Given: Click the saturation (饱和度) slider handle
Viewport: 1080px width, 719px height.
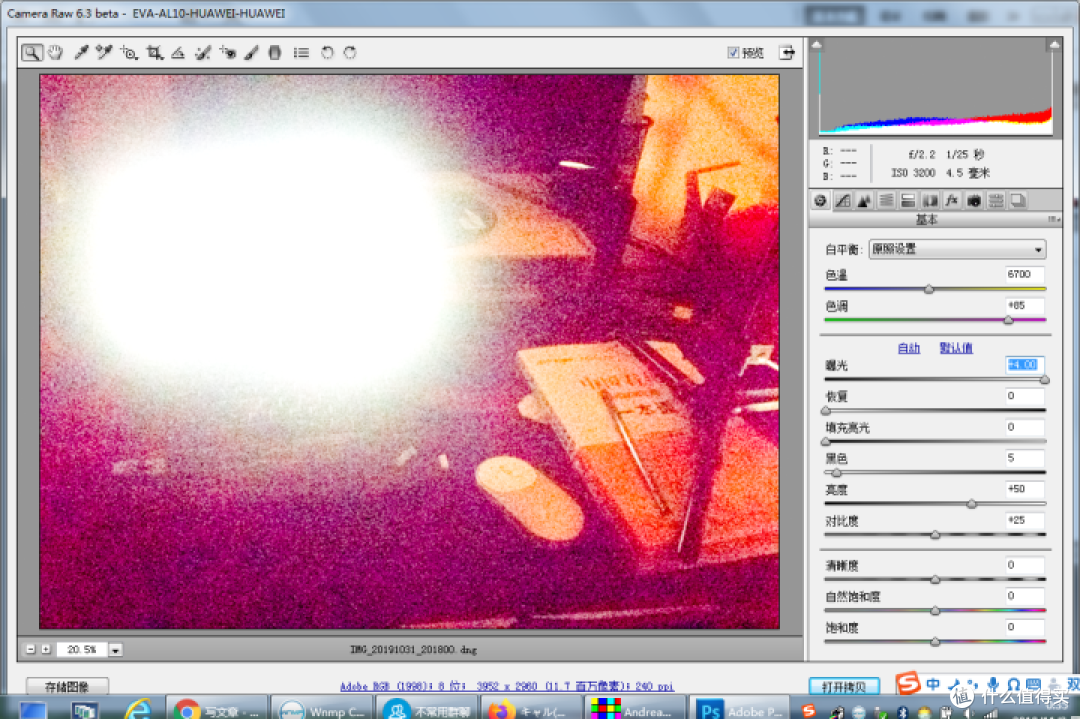Looking at the screenshot, I should (x=935, y=642).
